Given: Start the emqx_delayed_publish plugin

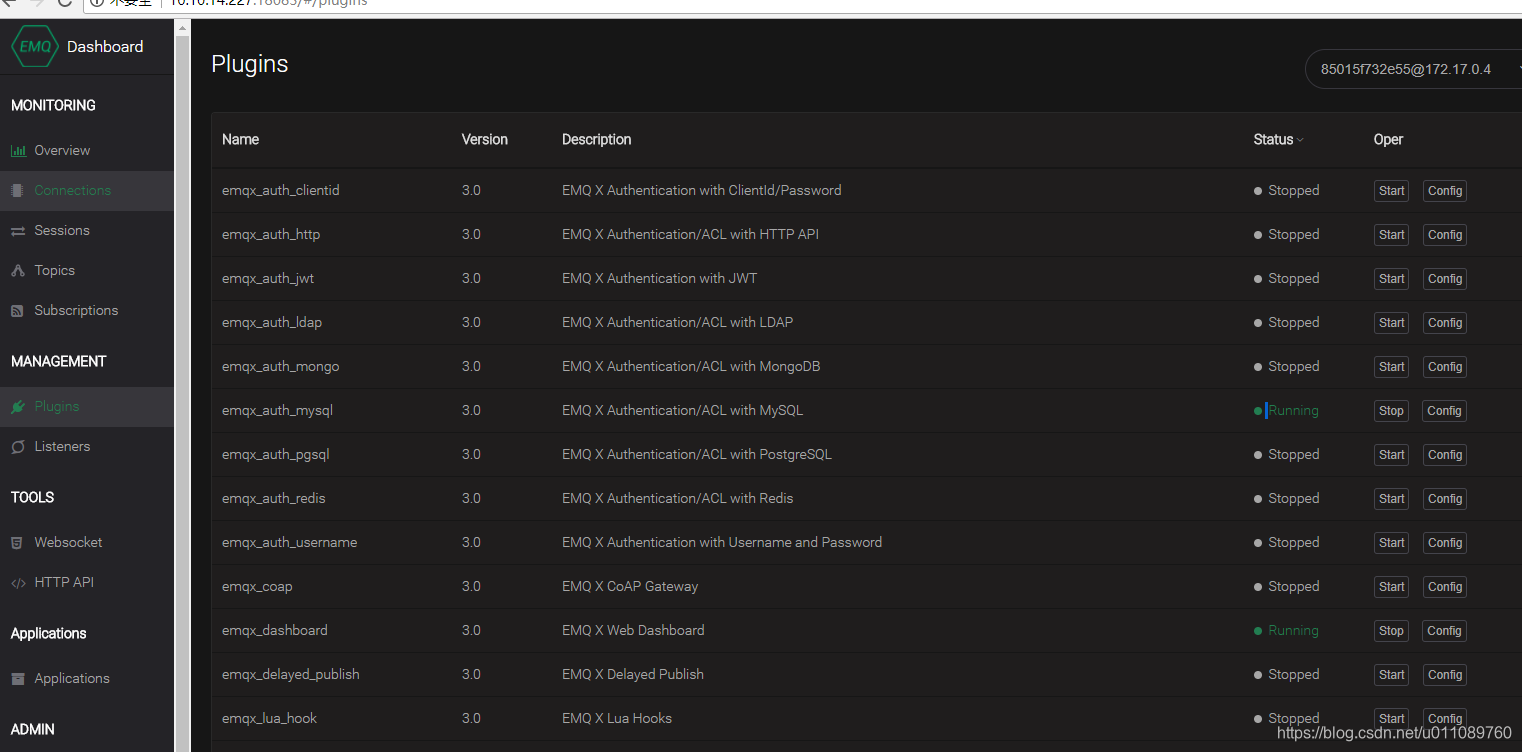Looking at the screenshot, I should click(x=1391, y=675).
